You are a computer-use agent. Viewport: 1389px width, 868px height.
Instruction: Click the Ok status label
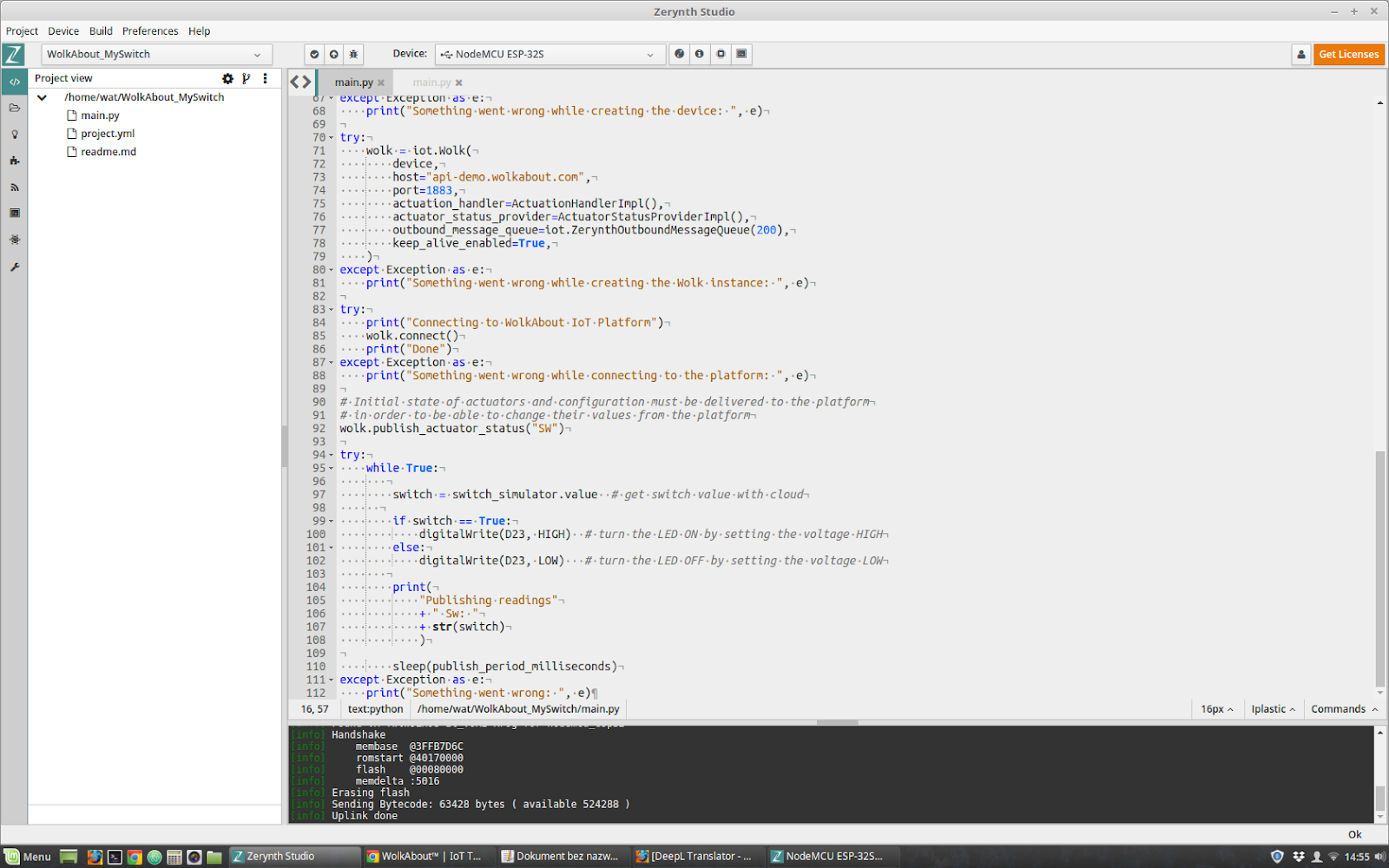click(x=1355, y=834)
